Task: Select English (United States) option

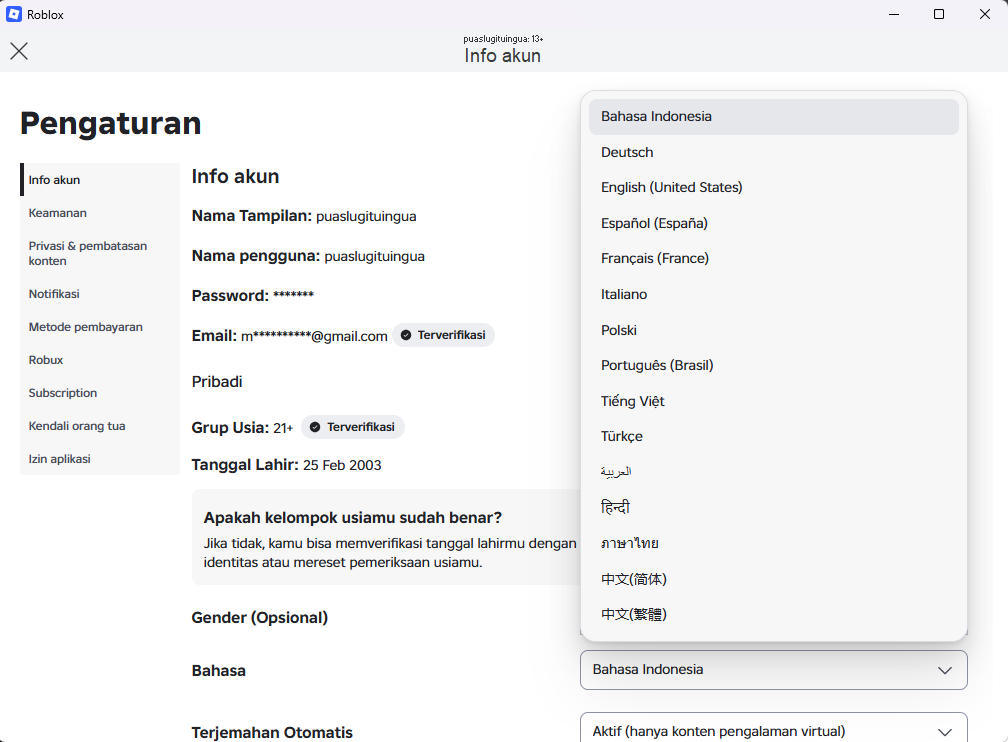Action: pos(773,187)
